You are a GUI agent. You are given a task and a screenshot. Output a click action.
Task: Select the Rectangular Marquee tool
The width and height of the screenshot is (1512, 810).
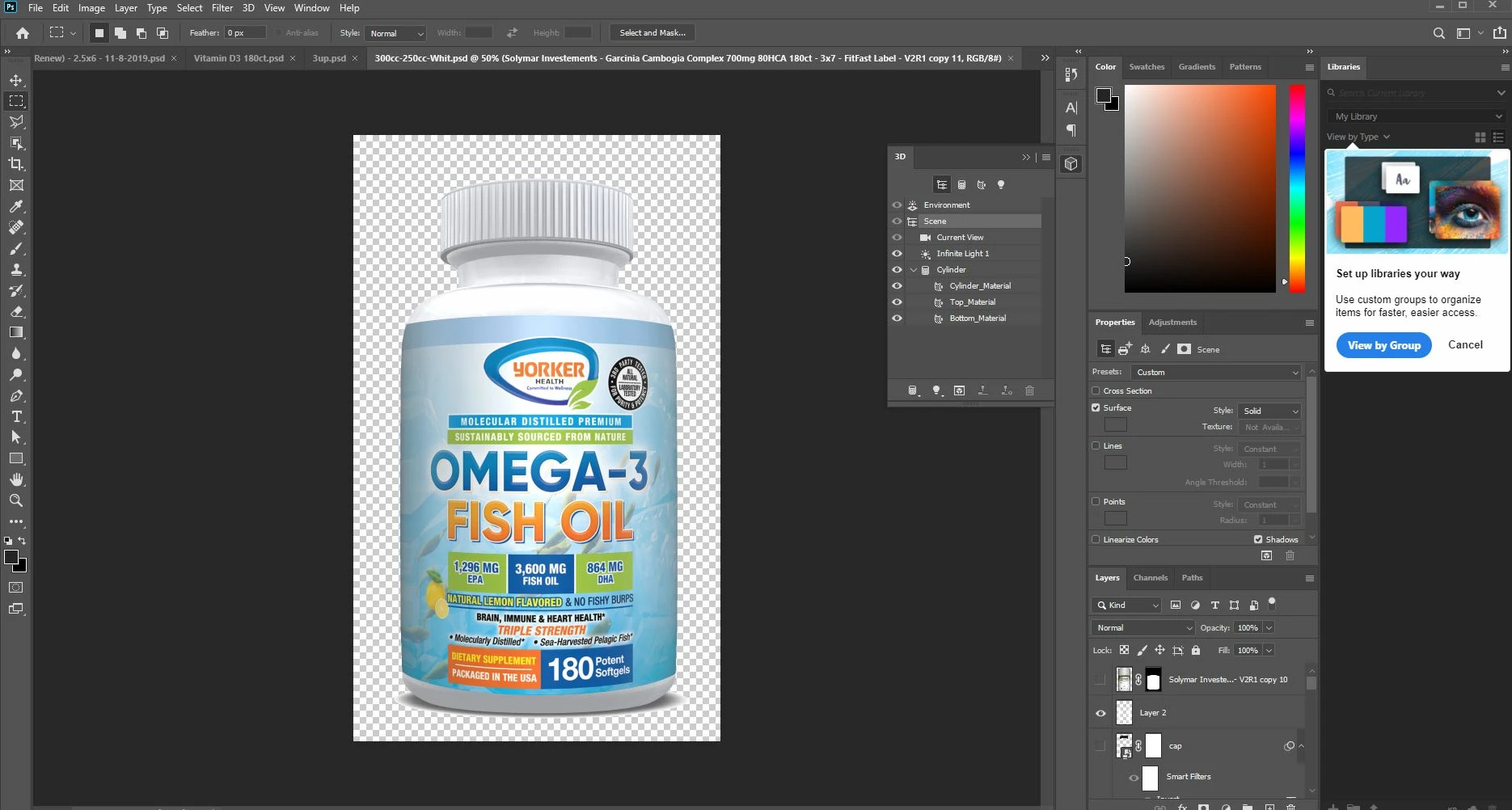pyautogui.click(x=16, y=101)
